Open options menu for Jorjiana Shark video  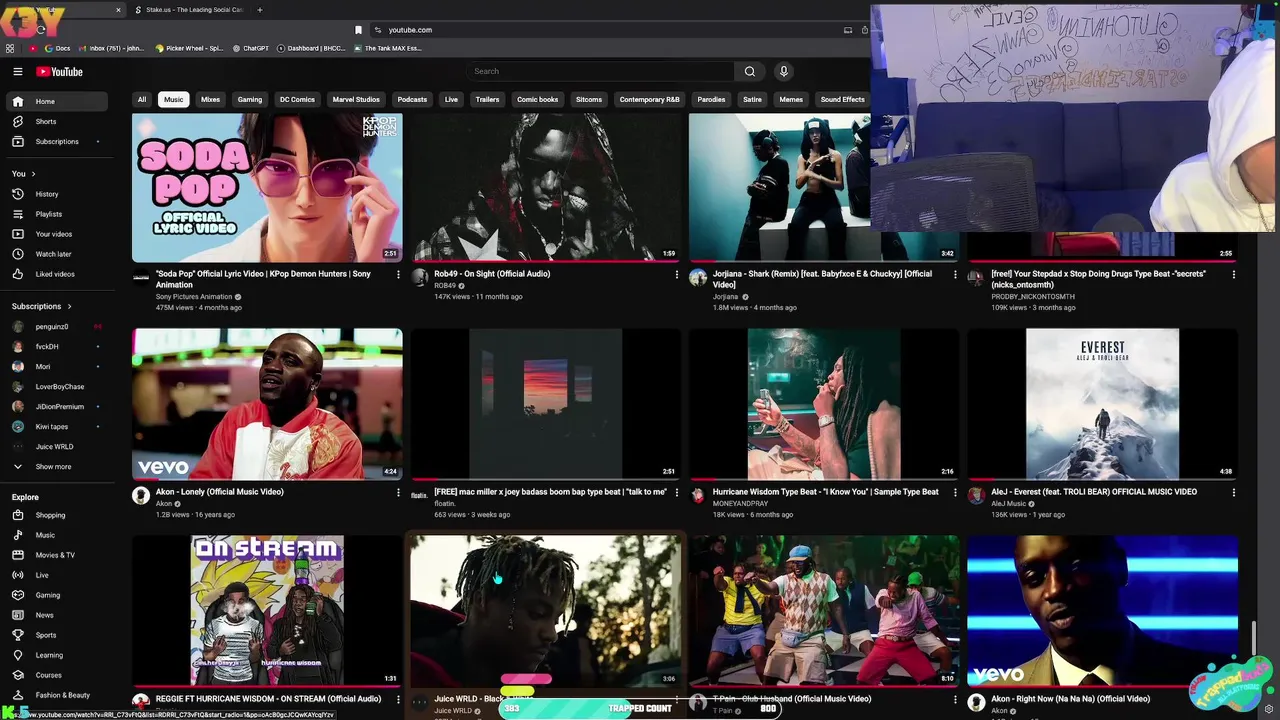coord(954,274)
